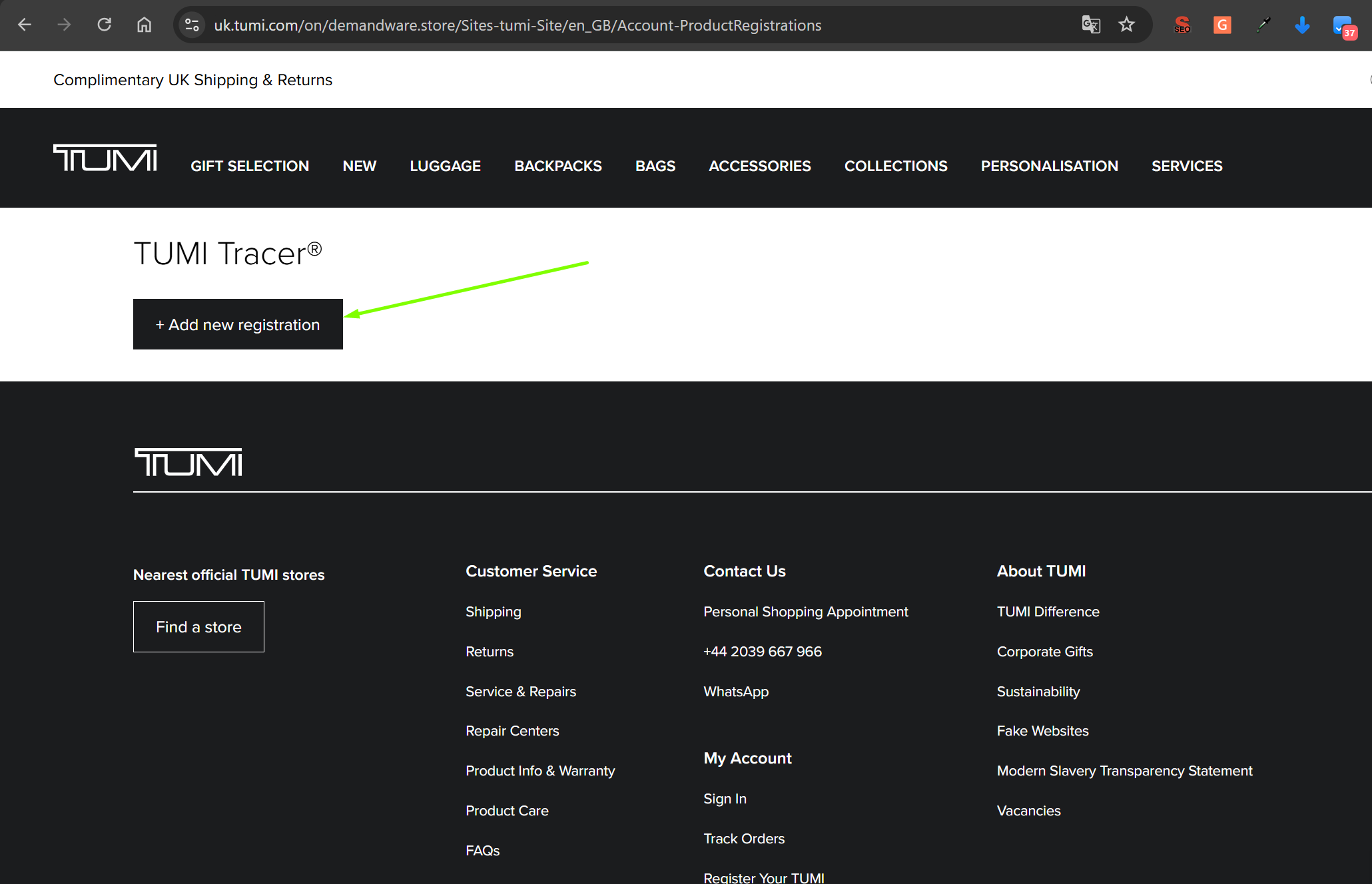The image size is (1372, 884).
Task: Open the blue download arrow extension
Action: [1302, 25]
